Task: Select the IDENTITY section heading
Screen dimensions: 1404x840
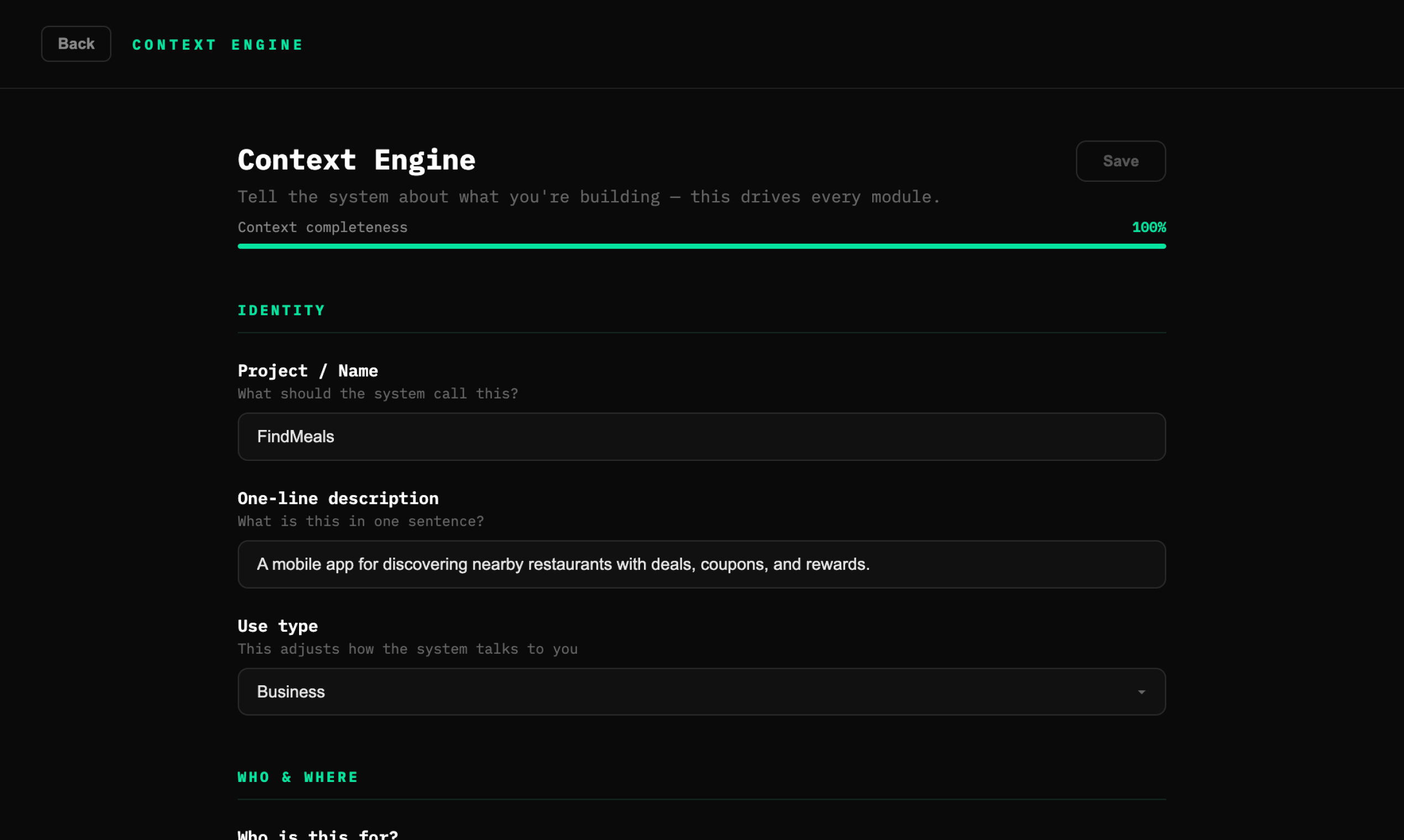Action: [281, 310]
